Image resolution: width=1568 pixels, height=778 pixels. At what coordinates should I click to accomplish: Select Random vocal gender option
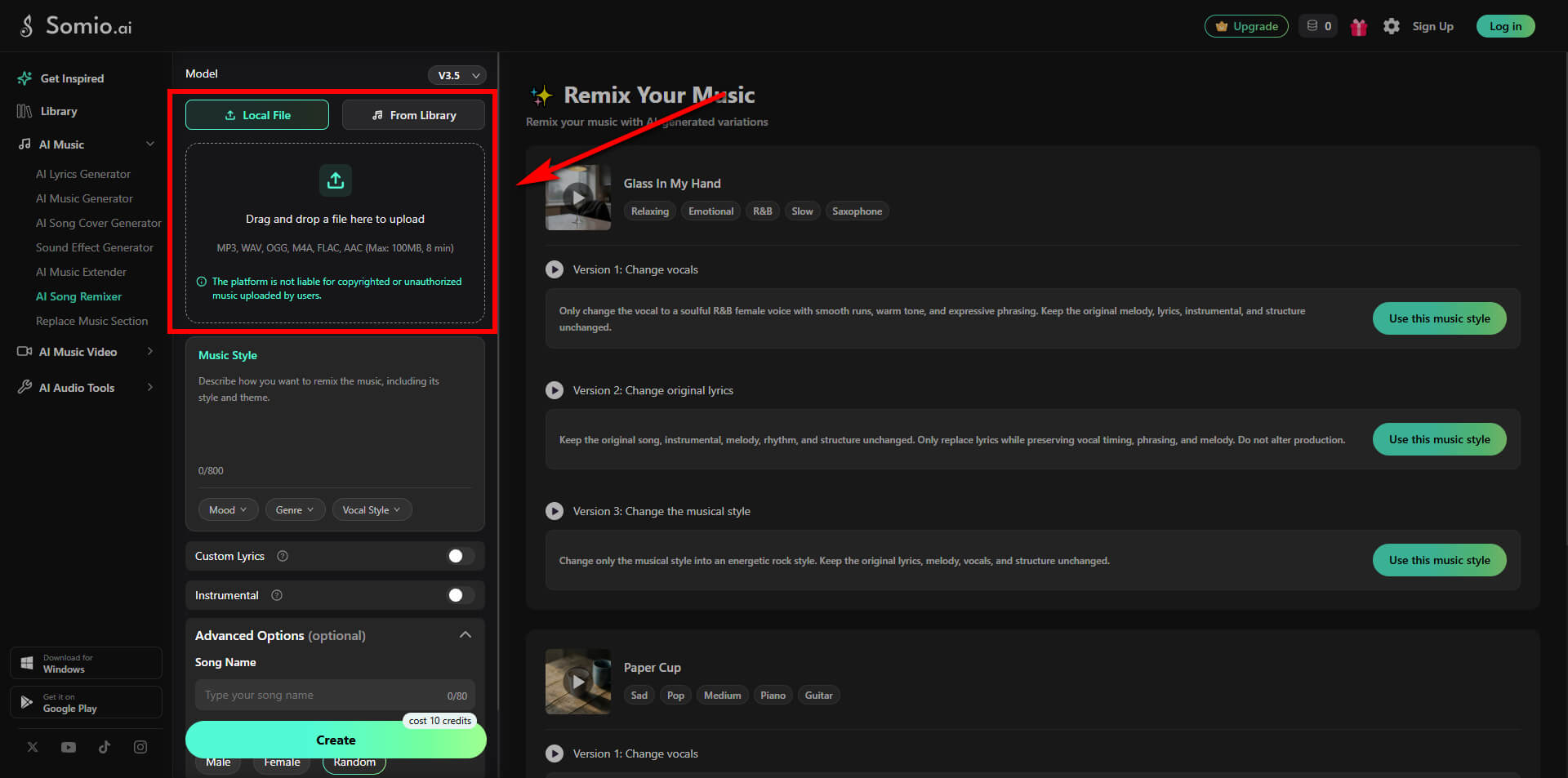[354, 762]
